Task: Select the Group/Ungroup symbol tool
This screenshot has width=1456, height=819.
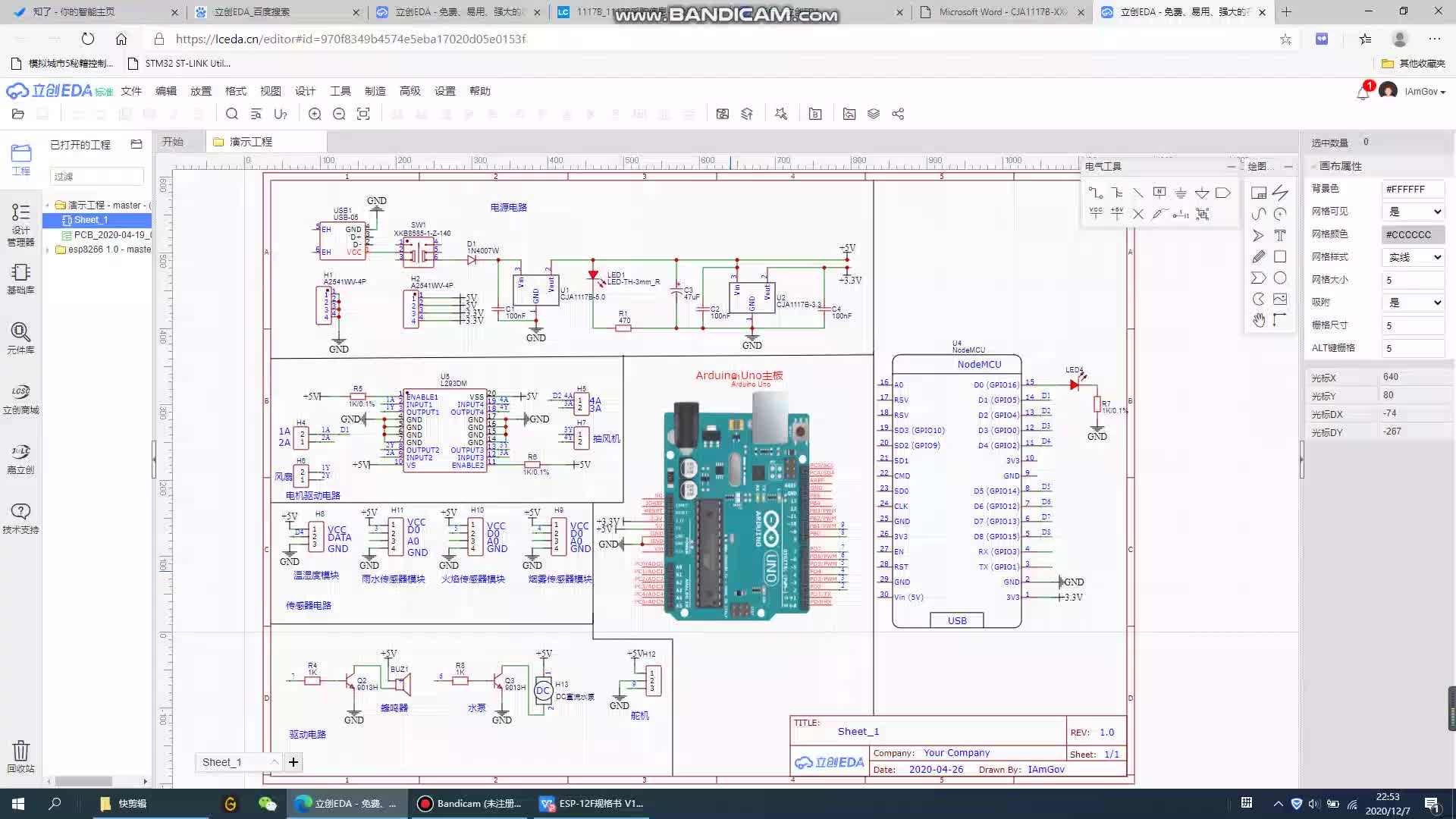Action: tap(1202, 214)
